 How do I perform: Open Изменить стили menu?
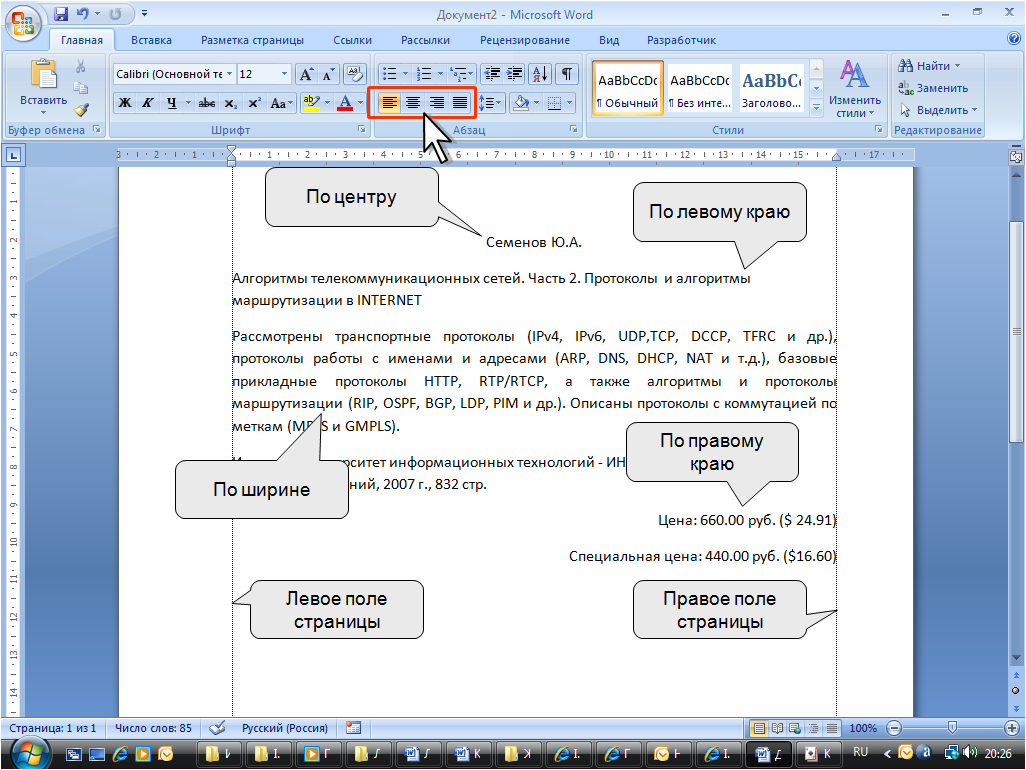(855, 89)
